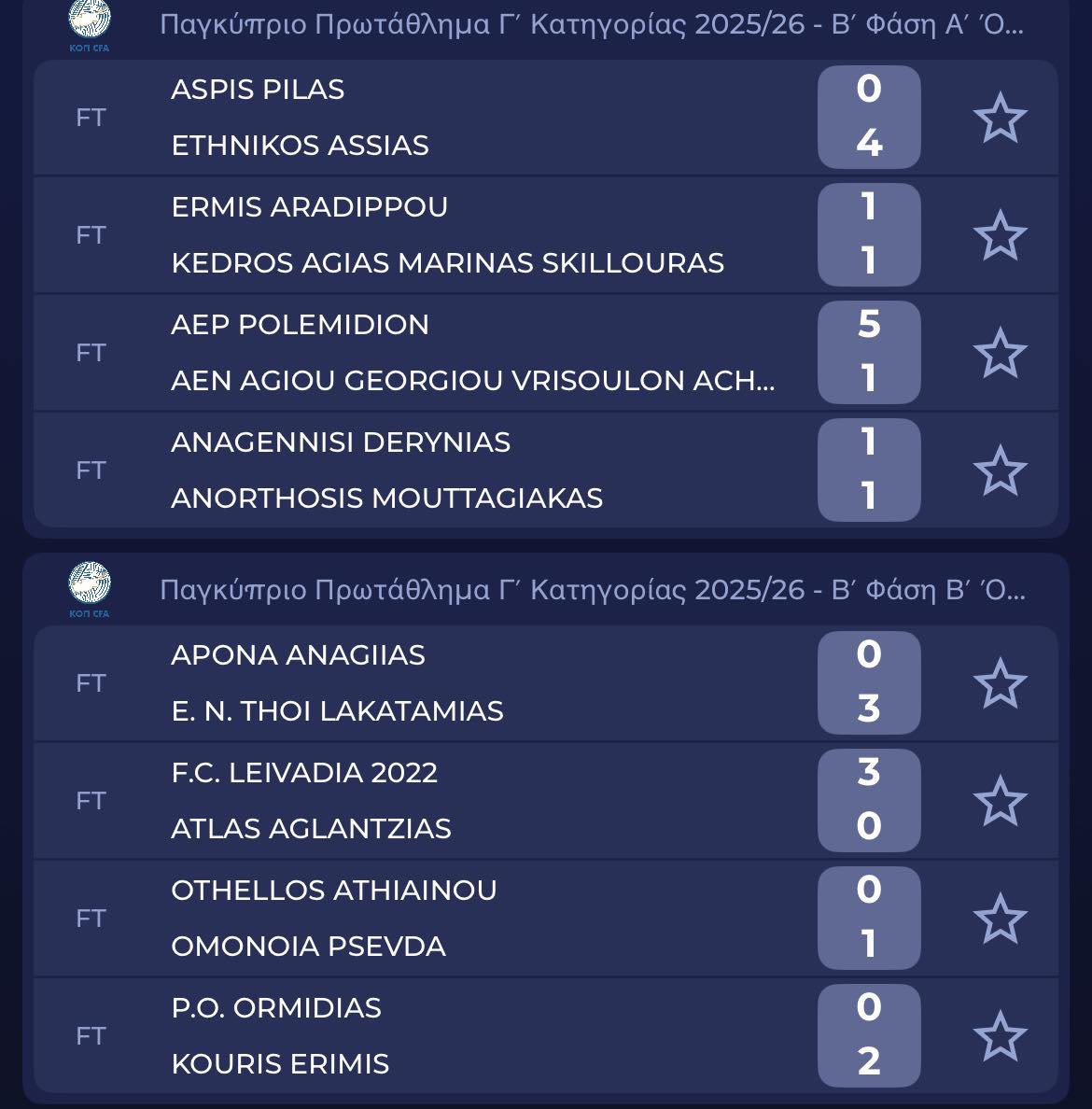Image resolution: width=1092 pixels, height=1109 pixels.
Task: Open ASPIS PILAS team name
Action: click(258, 90)
